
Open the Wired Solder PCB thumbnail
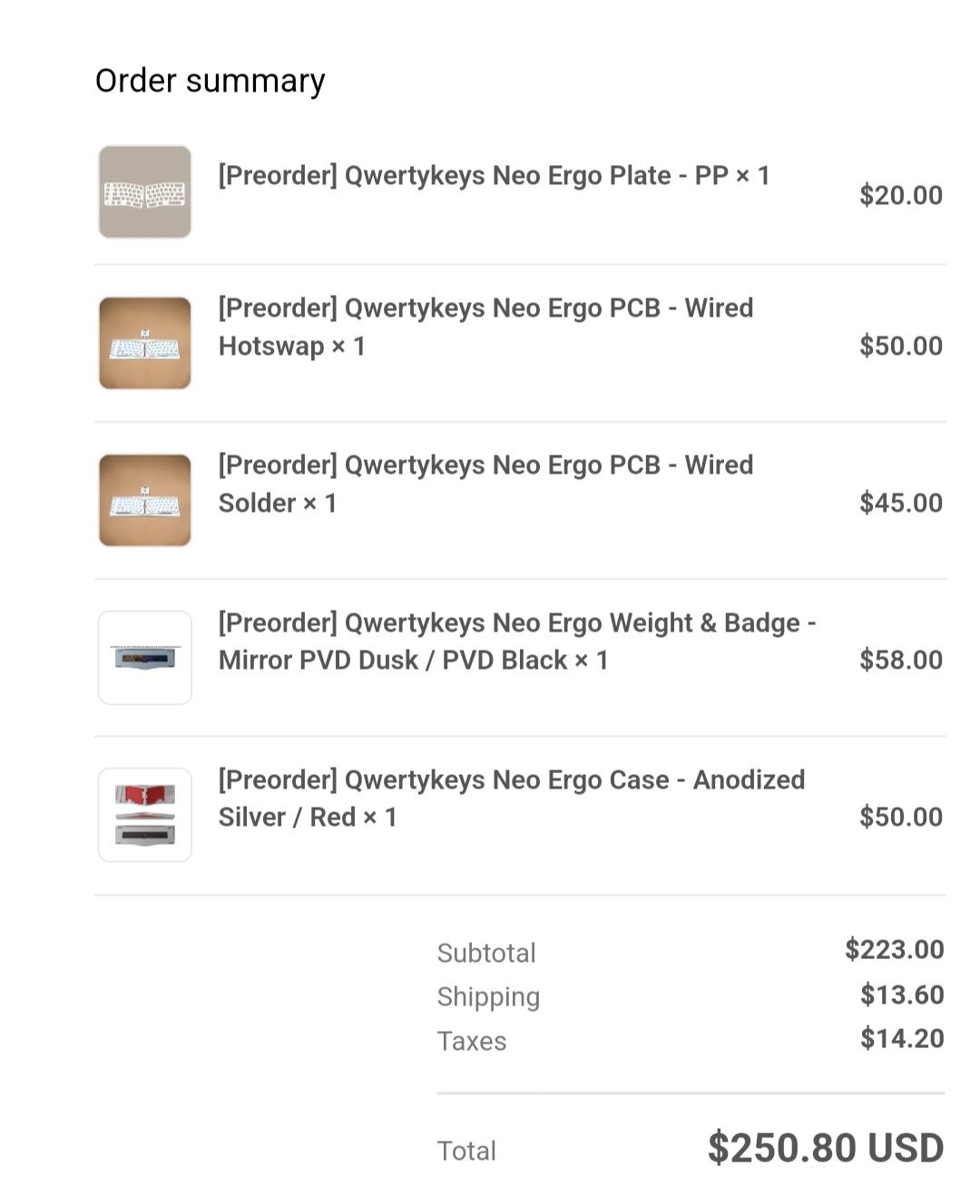pos(145,501)
